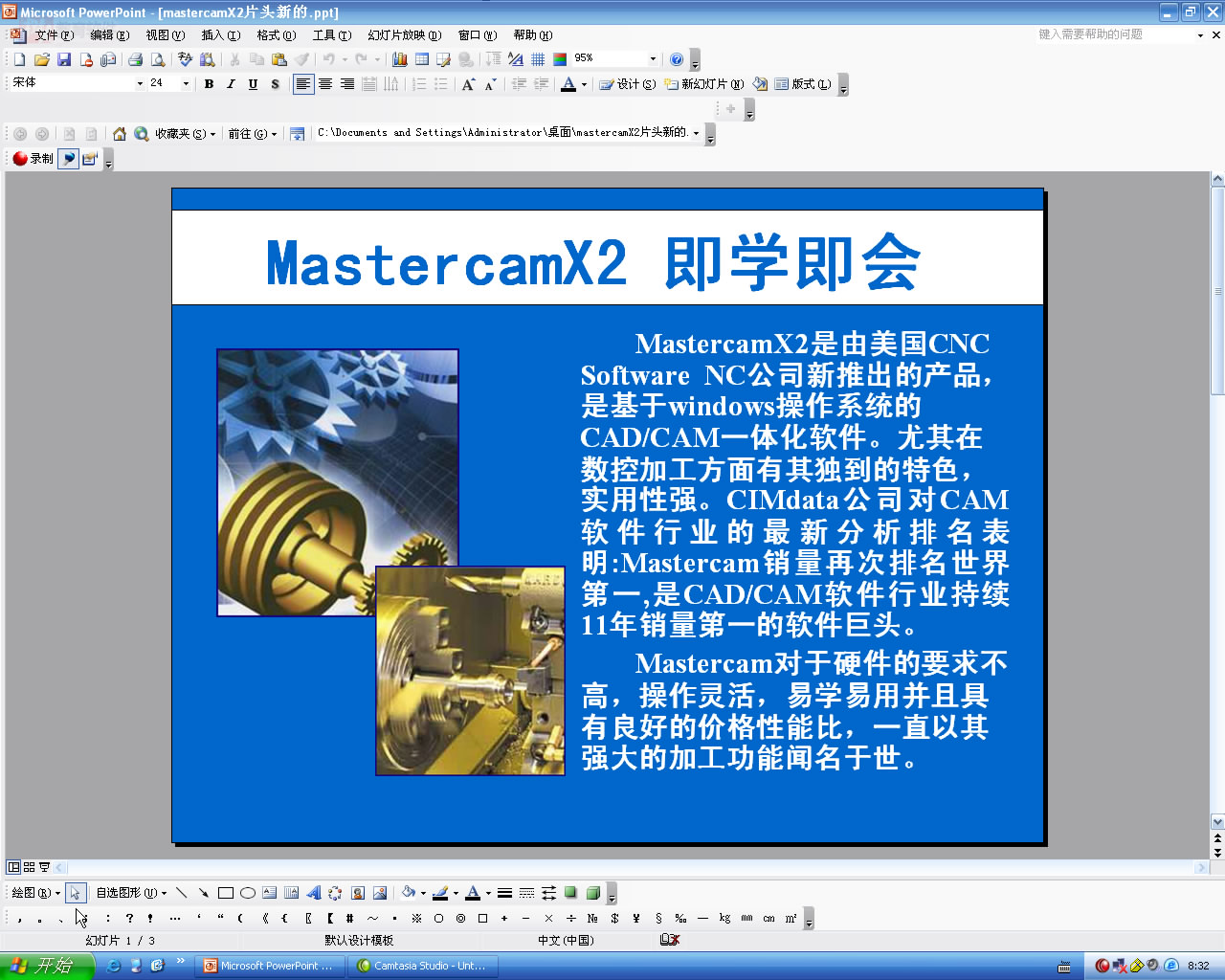This screenshot has height=980, width=1225.
Task: Expand the file path address dropdown
Action: coord(696,133)
